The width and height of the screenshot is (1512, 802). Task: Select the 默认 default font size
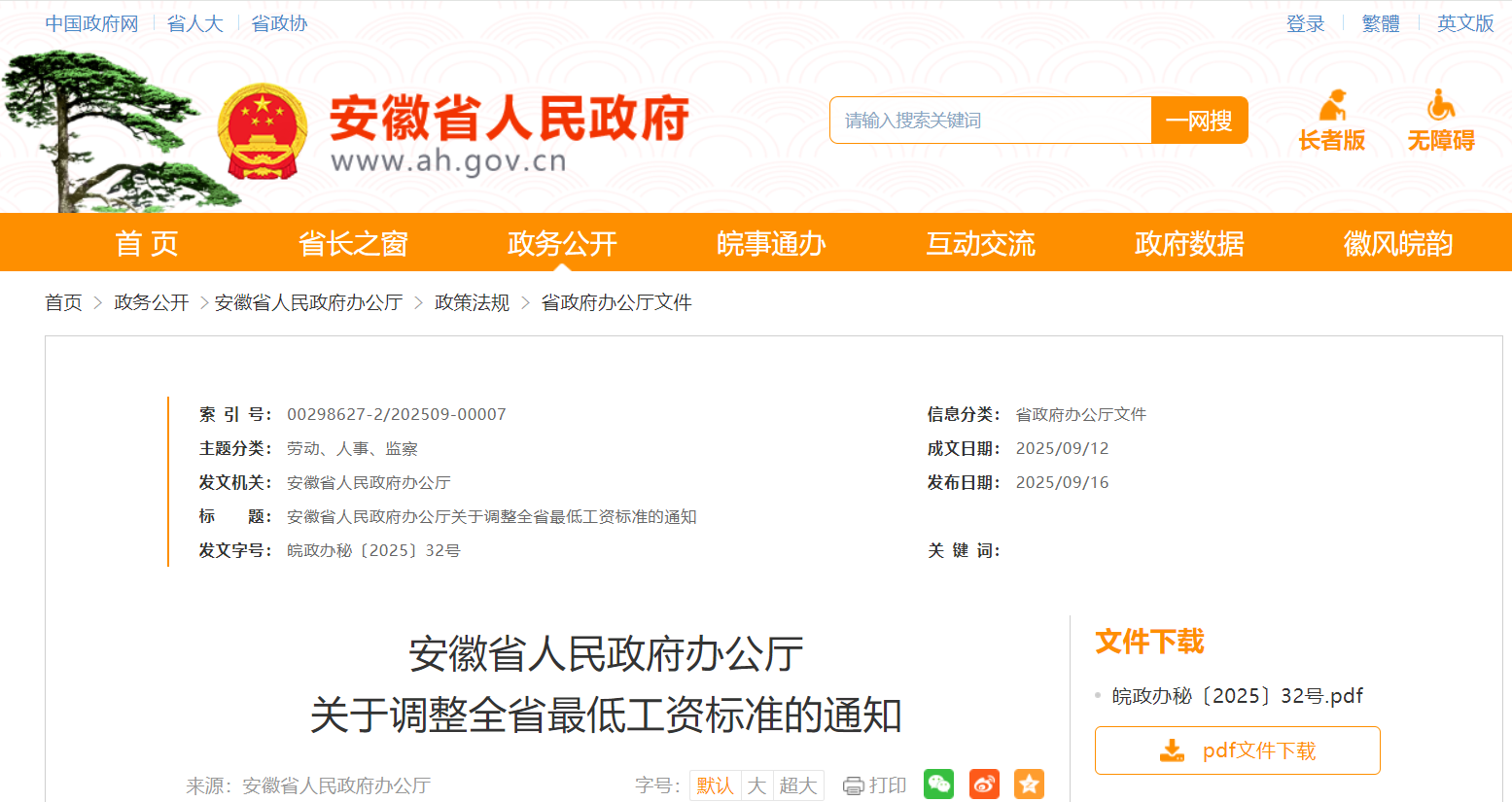point(715,785)
